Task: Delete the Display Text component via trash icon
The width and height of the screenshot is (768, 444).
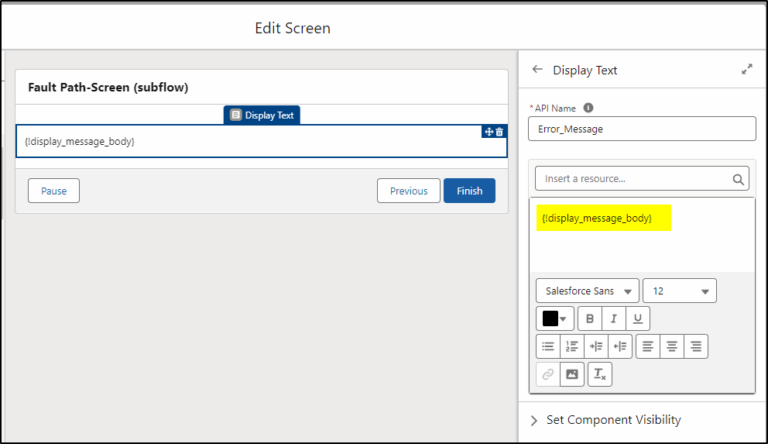Action: [x=500, y=132]
